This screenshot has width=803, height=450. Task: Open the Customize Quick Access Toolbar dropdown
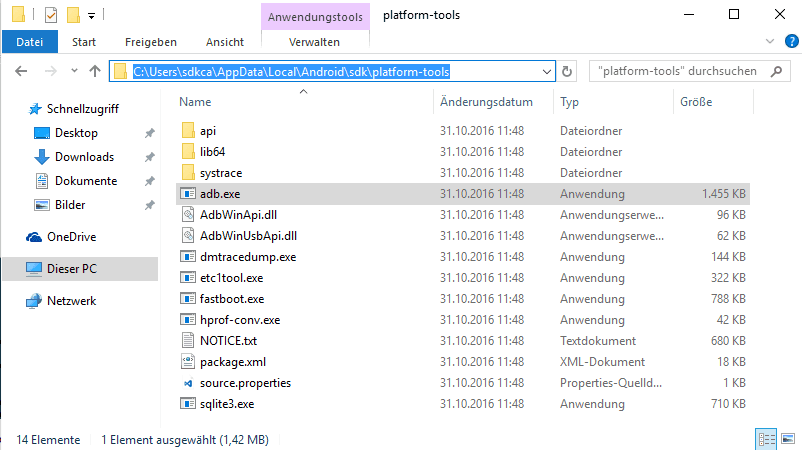click(x=91, y=16)
